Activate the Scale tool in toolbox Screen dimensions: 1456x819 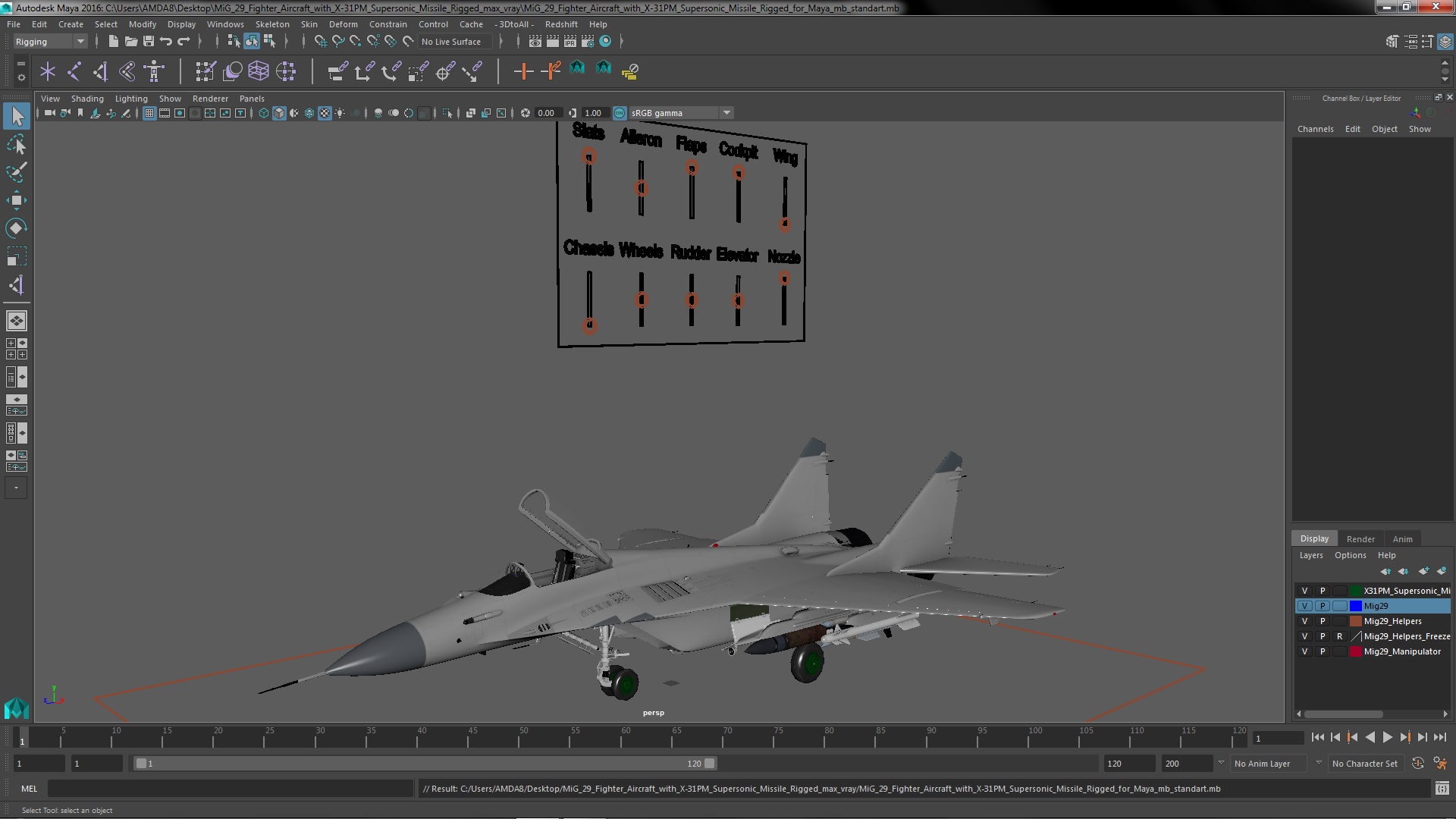point(17,256)
